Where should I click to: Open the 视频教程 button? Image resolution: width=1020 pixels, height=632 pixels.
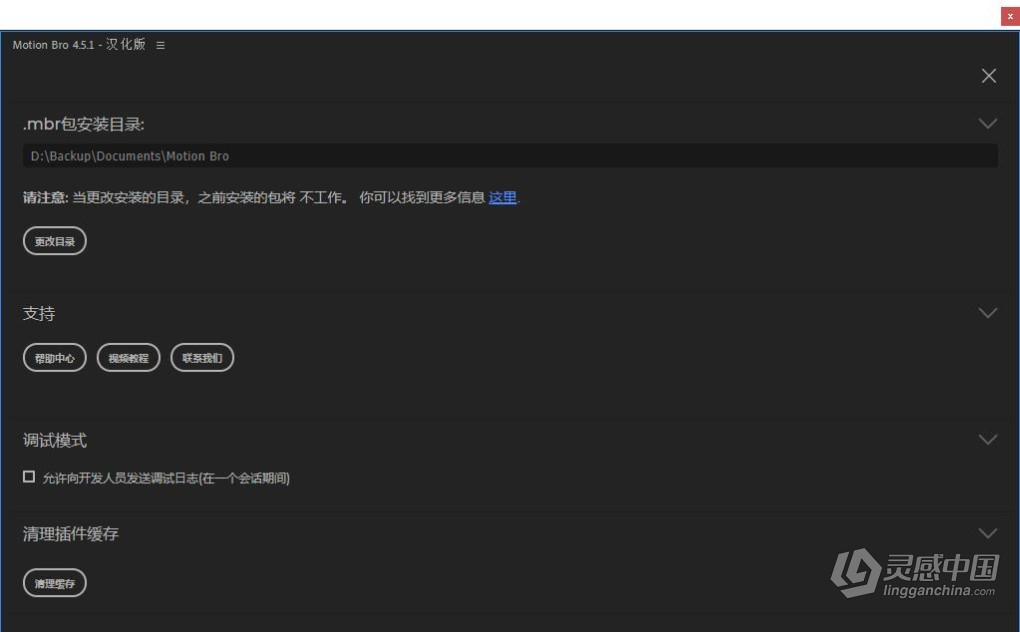[128, 358]
